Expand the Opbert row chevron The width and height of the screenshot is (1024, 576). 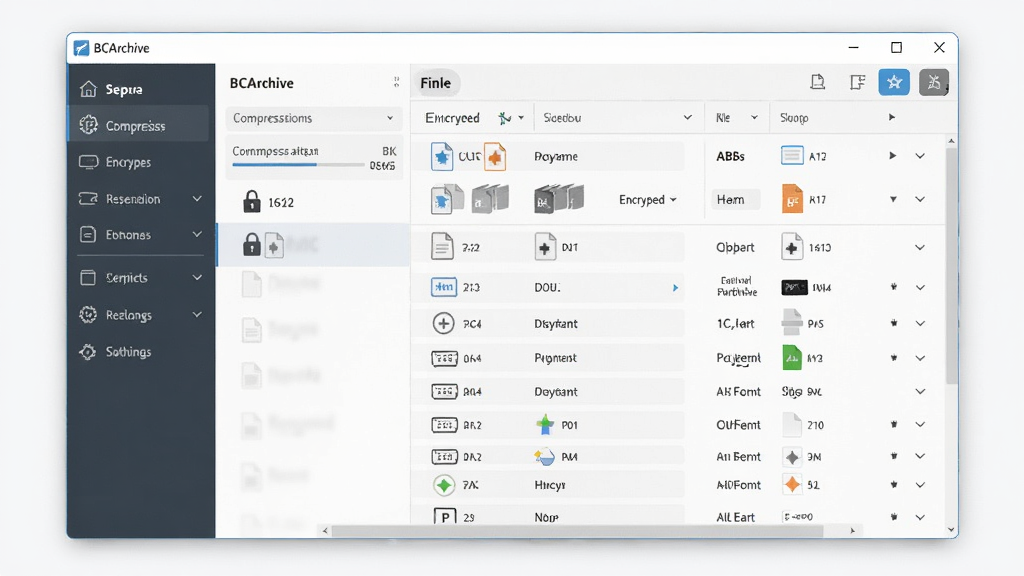click(920, 248)
